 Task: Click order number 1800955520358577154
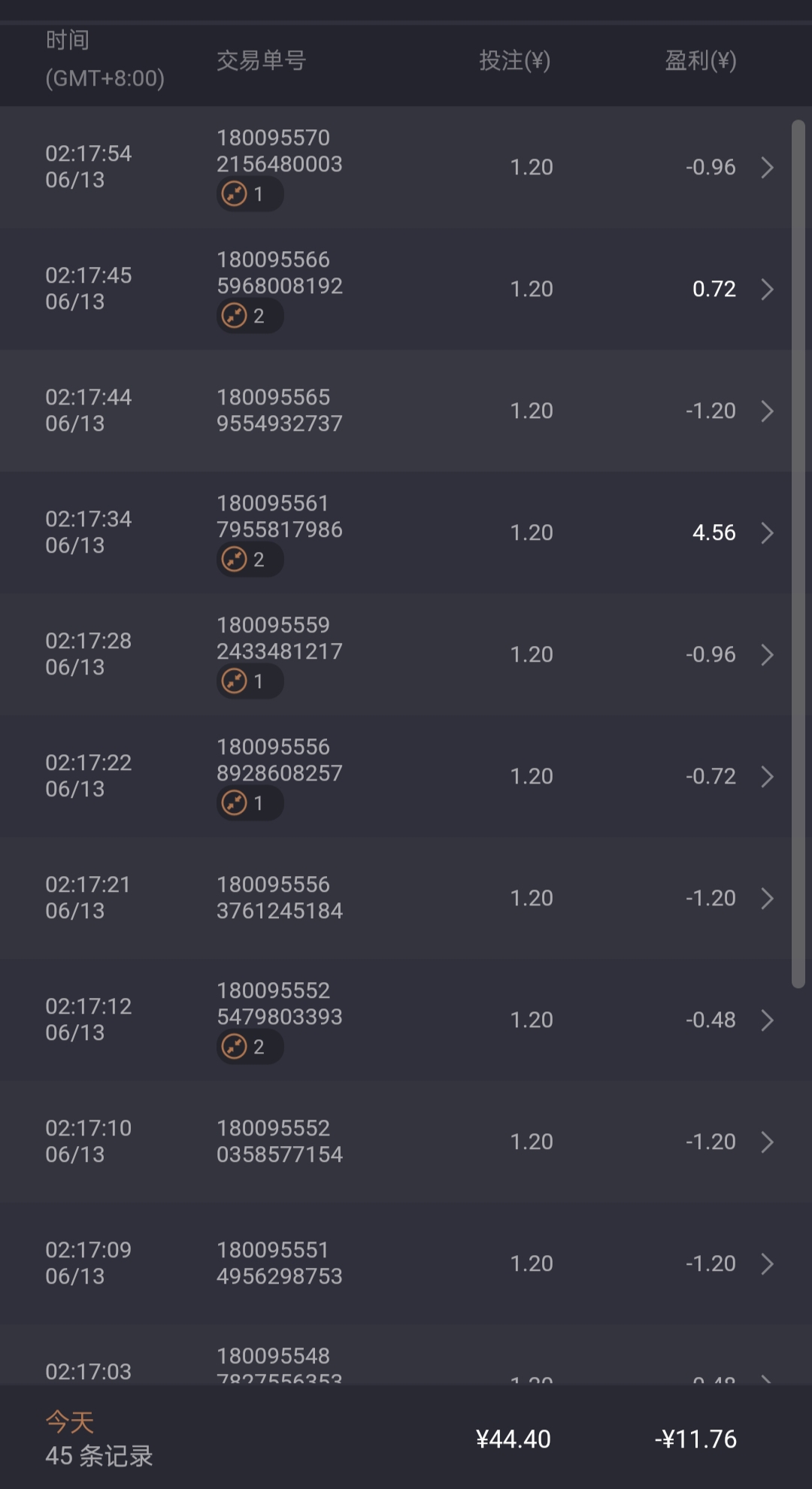click(279, 1142)
